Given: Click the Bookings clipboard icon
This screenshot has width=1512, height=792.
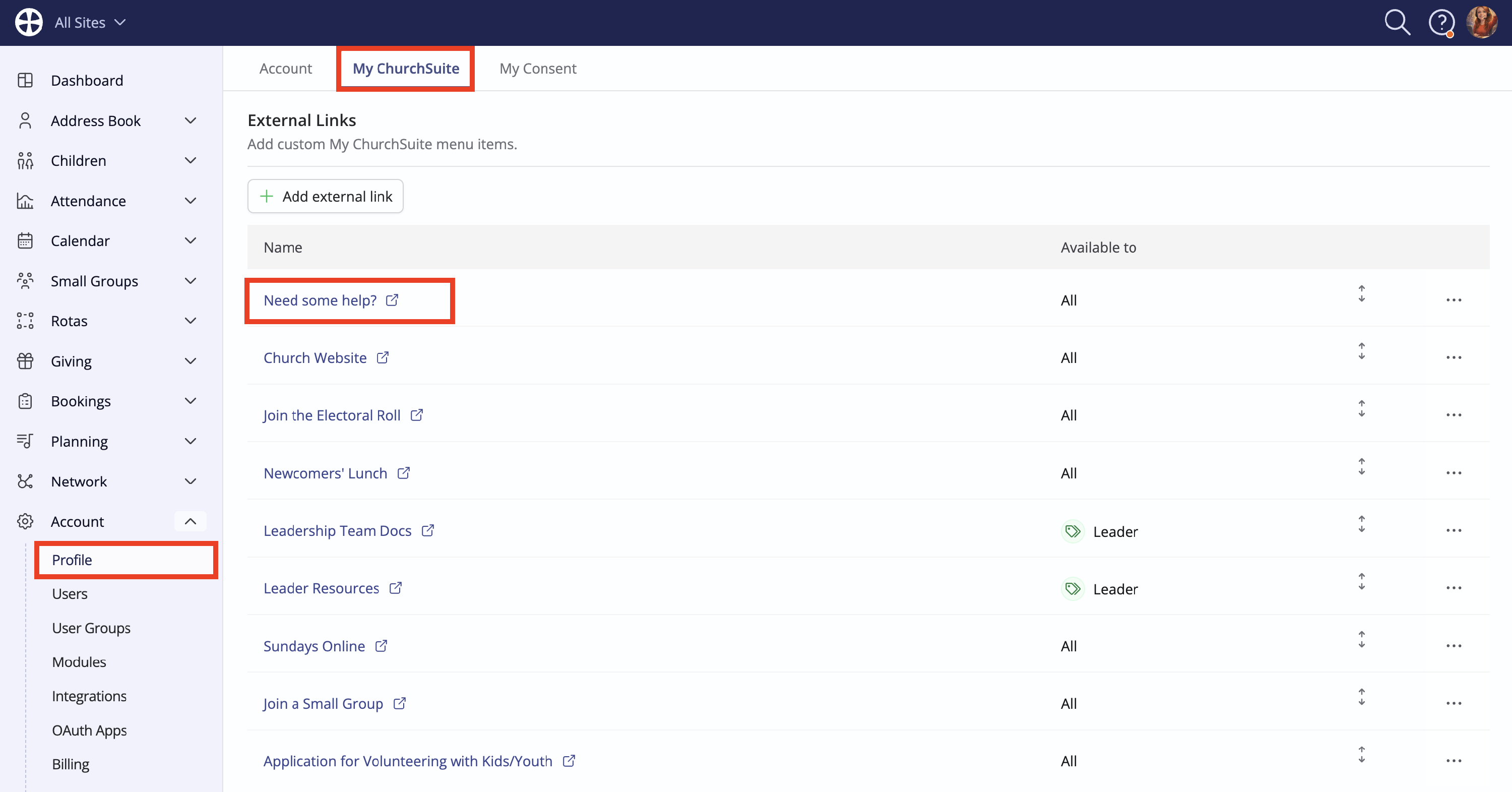Looking at the screenshot, I should tap(25, 401).
